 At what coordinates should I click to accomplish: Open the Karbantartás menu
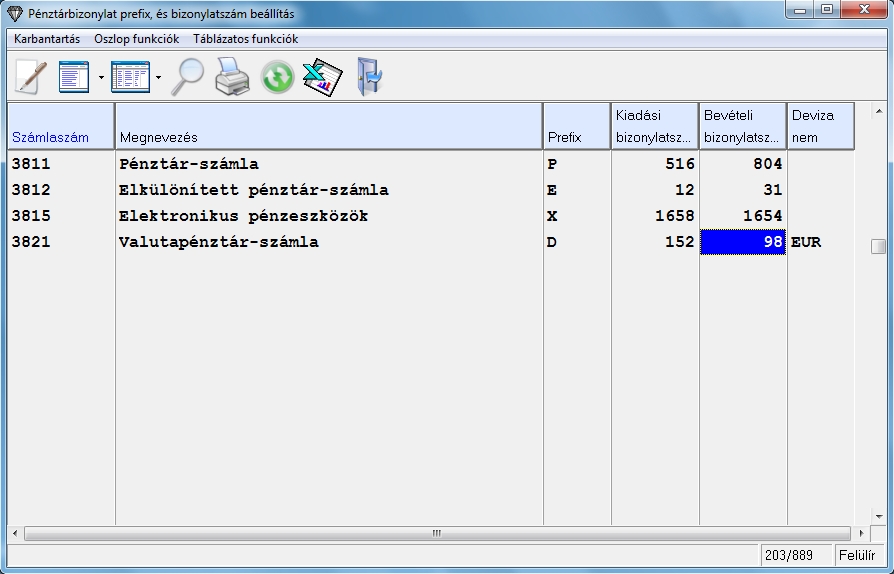47,39
